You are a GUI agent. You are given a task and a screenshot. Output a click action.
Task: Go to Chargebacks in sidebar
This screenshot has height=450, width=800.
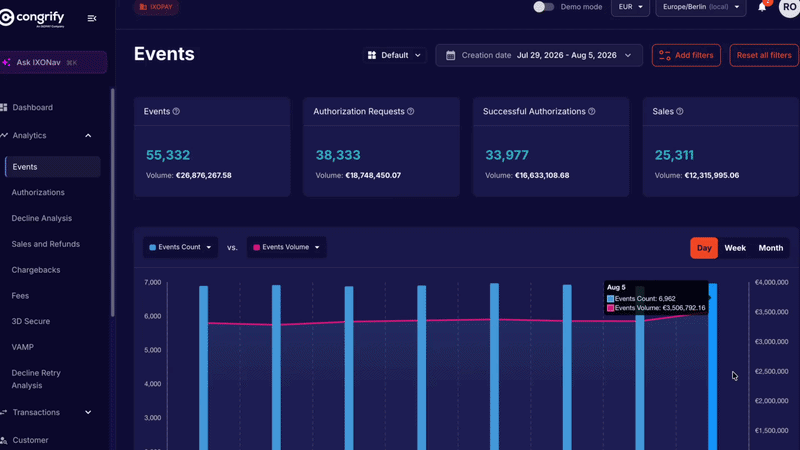tap(36, 270)
